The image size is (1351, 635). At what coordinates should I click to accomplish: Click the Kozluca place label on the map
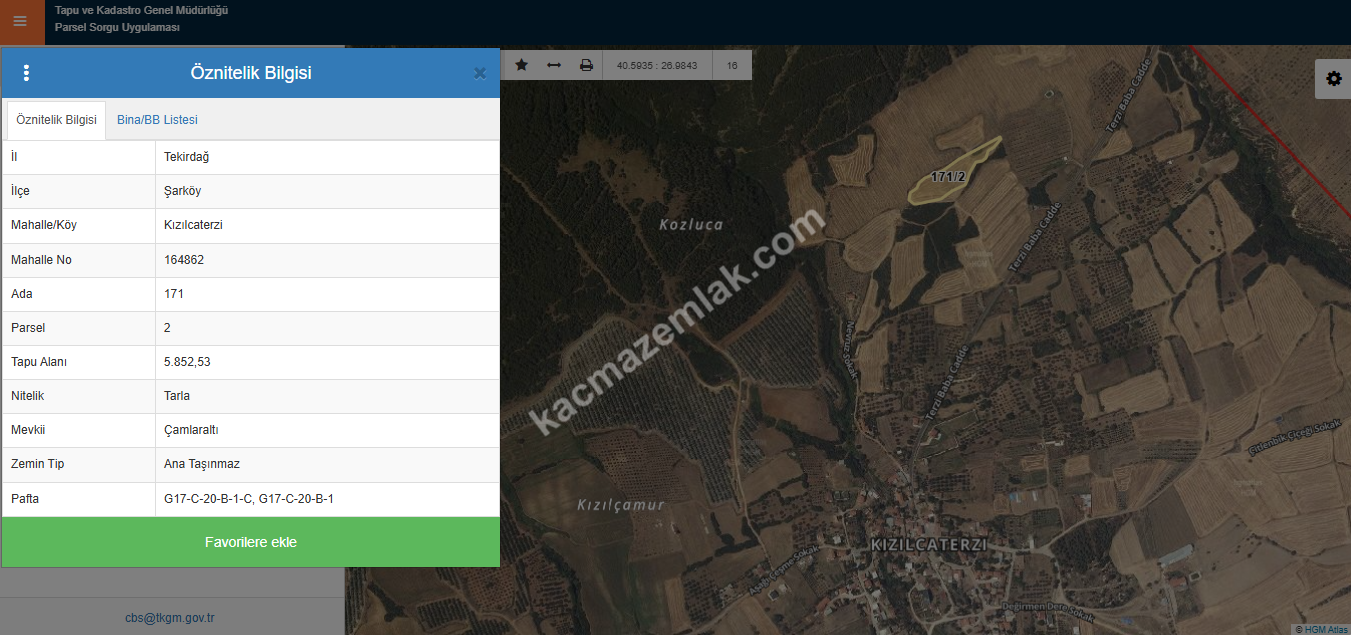click(691, 225)
